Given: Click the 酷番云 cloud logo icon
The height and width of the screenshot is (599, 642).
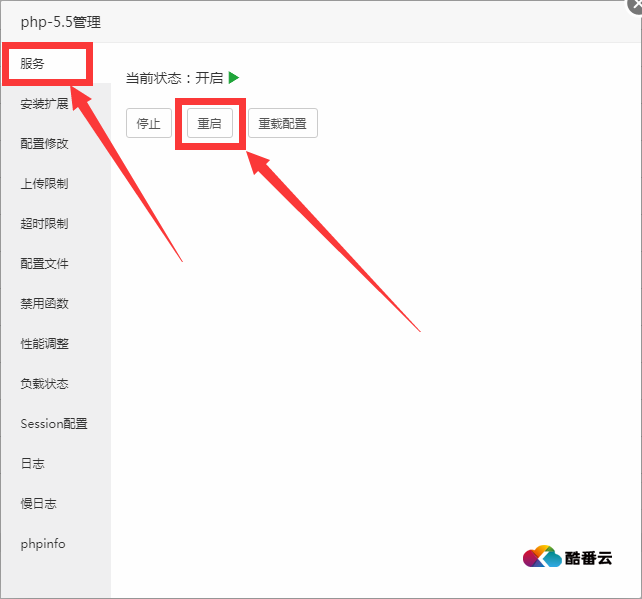Looking at the screenshot, I should pos(542,558).
